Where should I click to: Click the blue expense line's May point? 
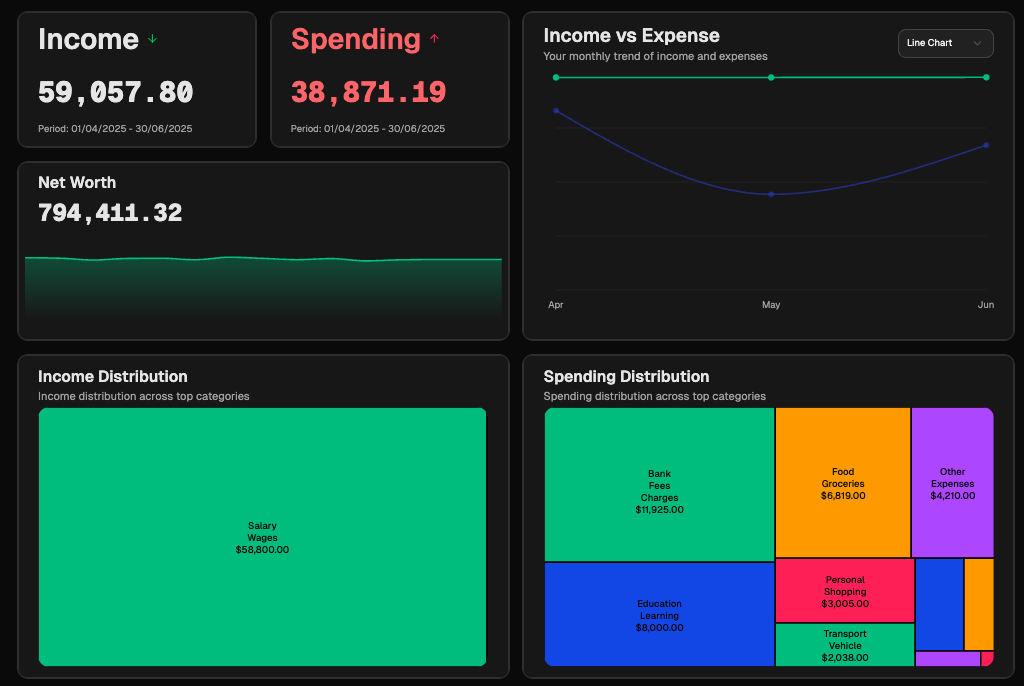click(x=771, y=194)
